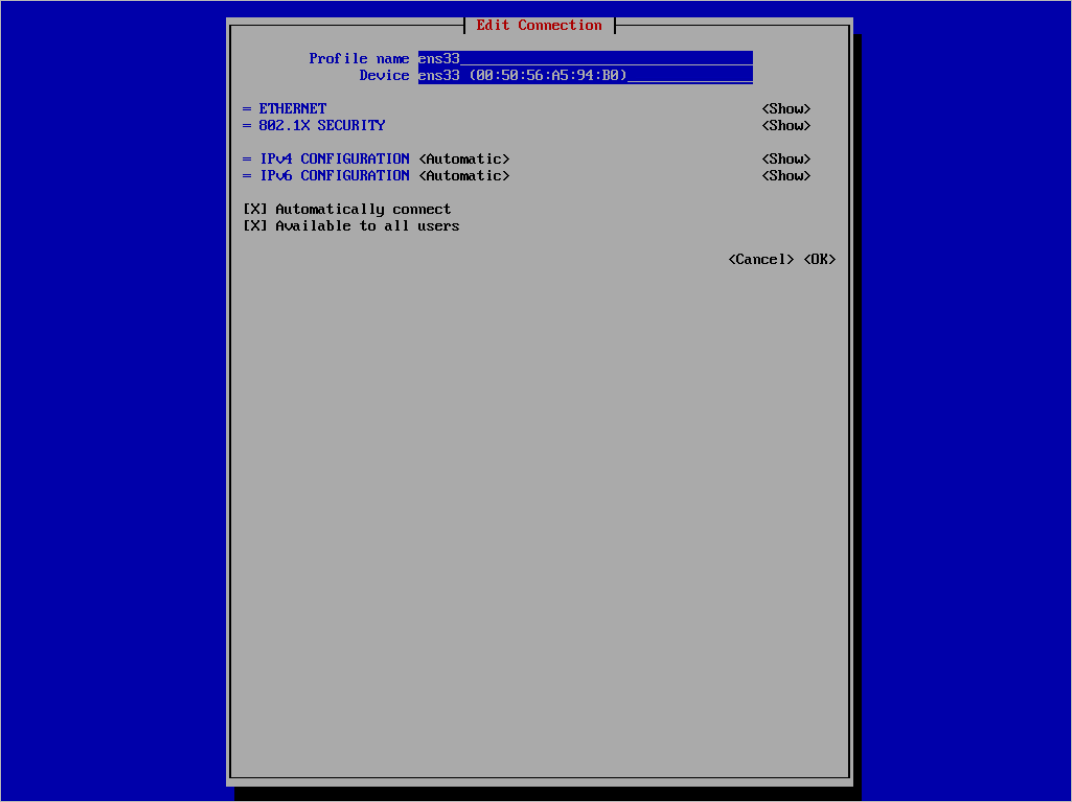Toggle the Automatically connect checkbox

(255, 210)
